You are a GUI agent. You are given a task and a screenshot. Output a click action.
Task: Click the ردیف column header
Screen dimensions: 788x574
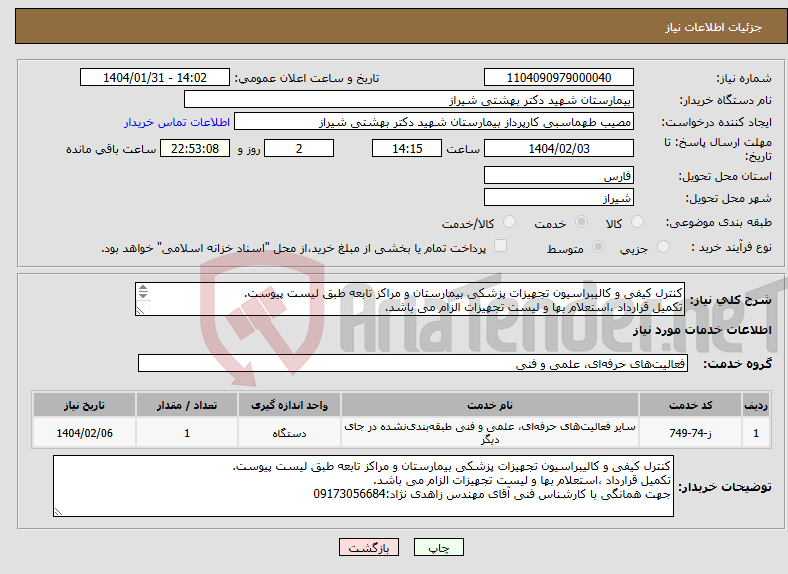coord(756,405)
